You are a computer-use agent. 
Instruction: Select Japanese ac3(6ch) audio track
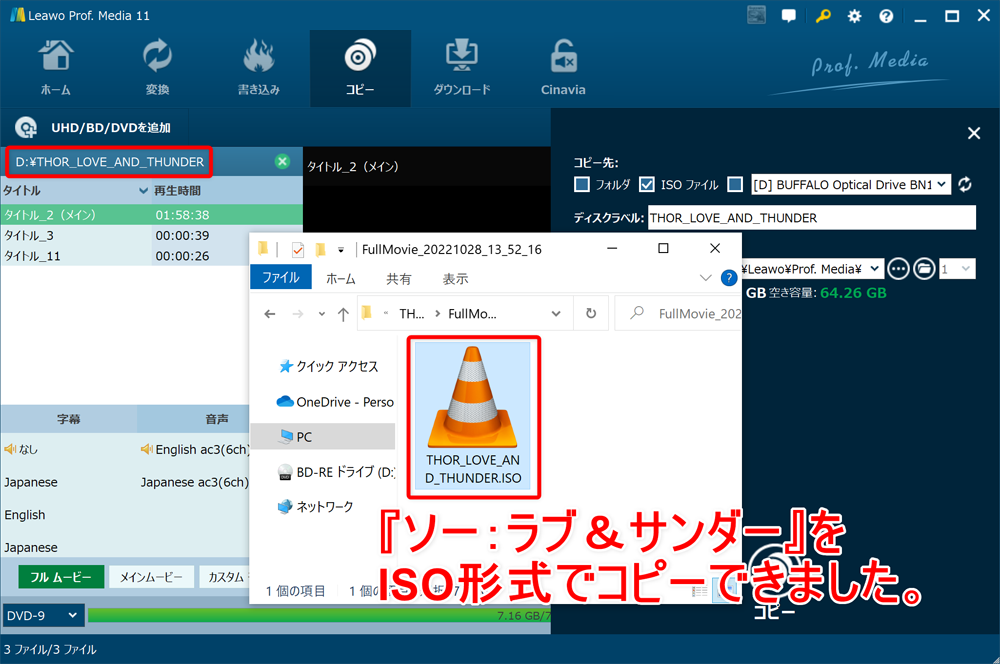[x=195, y=482]
